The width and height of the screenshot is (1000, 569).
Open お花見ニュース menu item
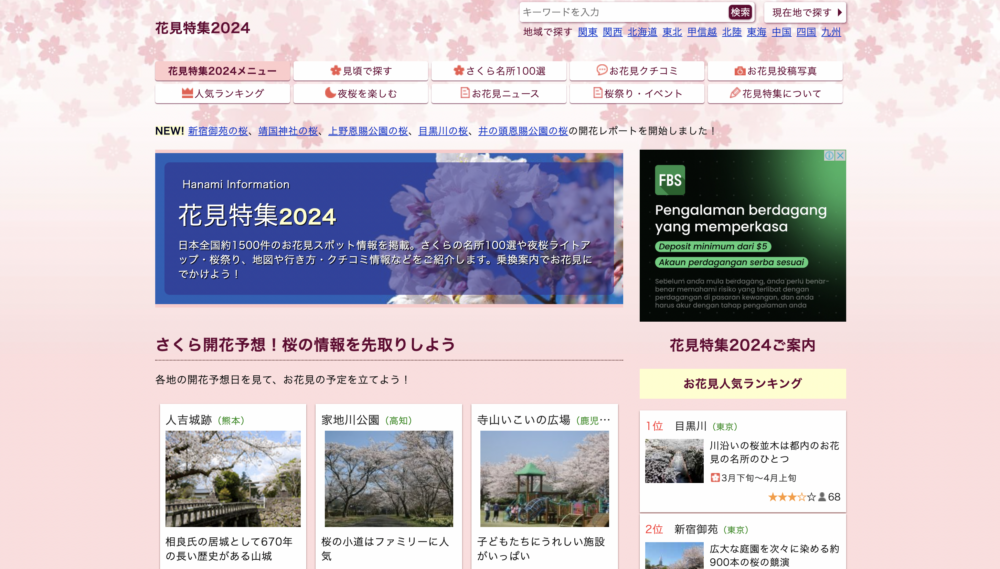coord(499,93)
